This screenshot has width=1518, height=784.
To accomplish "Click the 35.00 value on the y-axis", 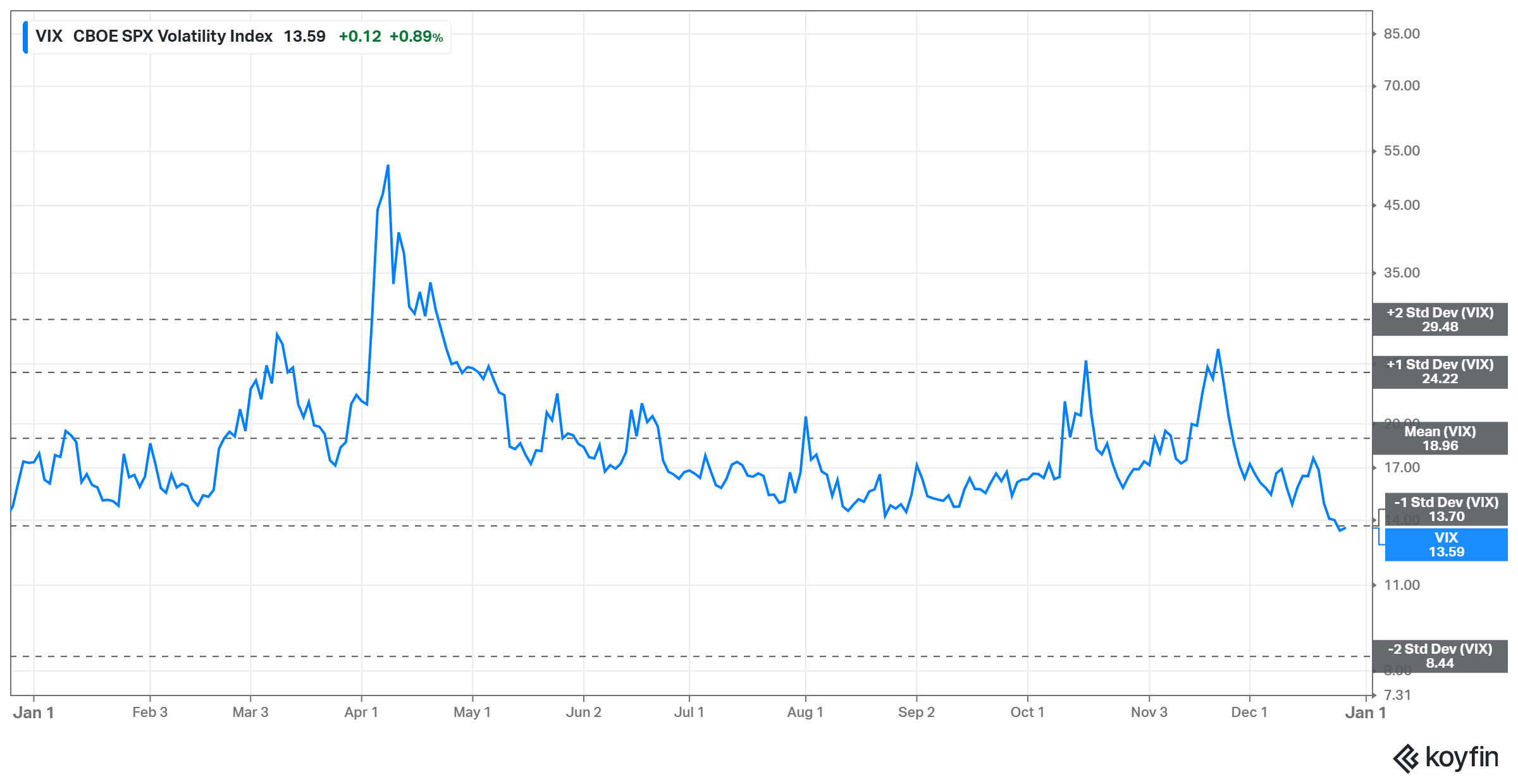I will (x=1402, y=273).
